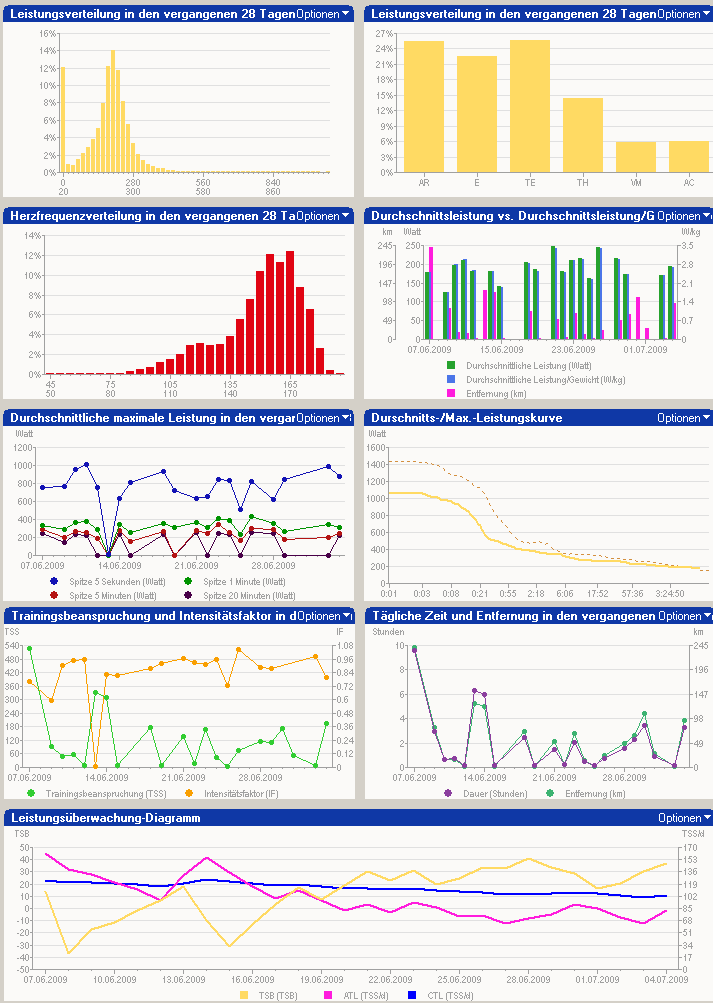Click the blue Spitze 5 Sekunden legend marker
The height and width of the screenshot is (1007, 713).
[x=54, y=581]
